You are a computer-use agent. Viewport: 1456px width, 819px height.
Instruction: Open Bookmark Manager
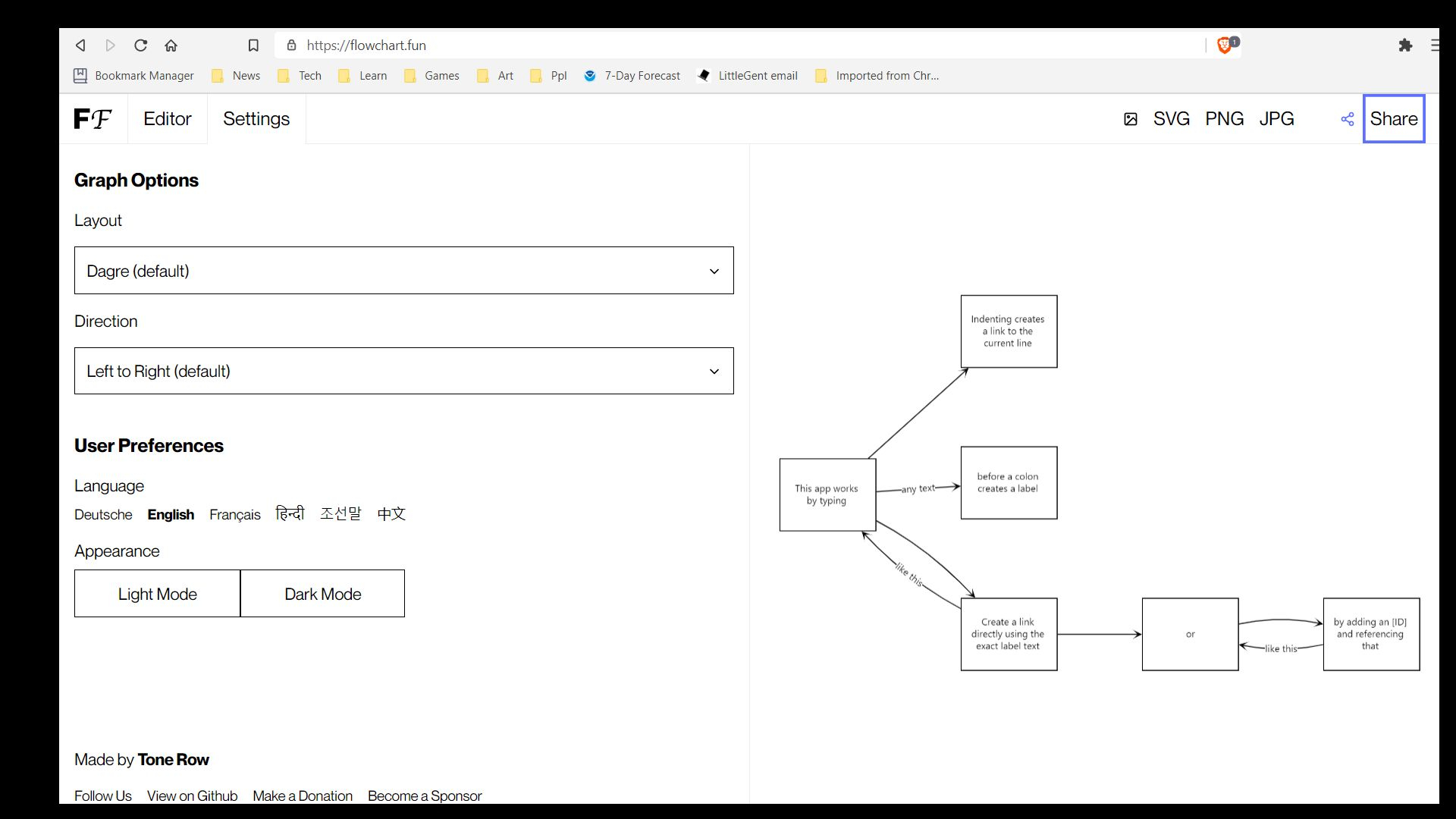(x=133, y=76)
